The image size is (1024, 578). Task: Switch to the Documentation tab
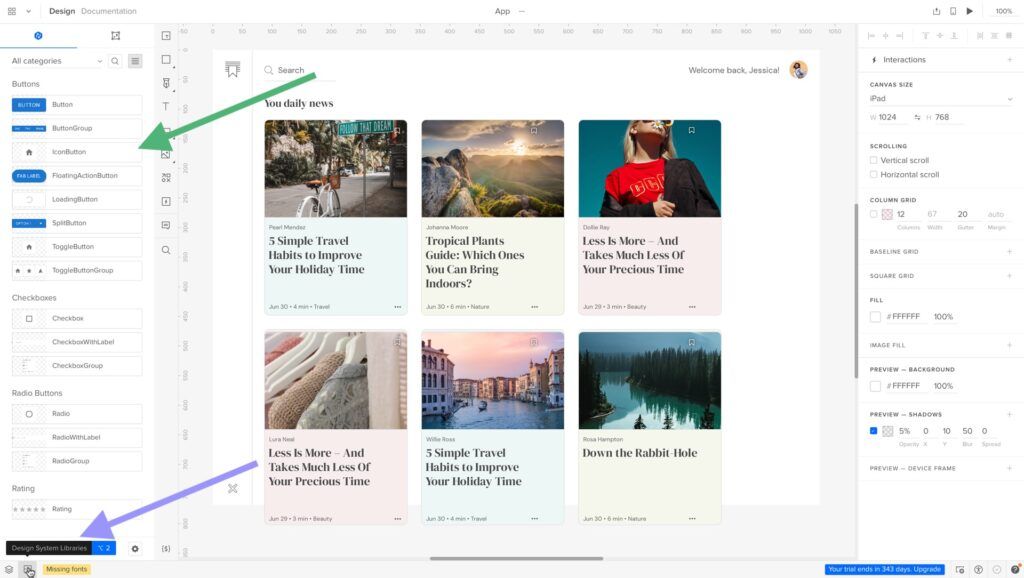tap(108, 11)
